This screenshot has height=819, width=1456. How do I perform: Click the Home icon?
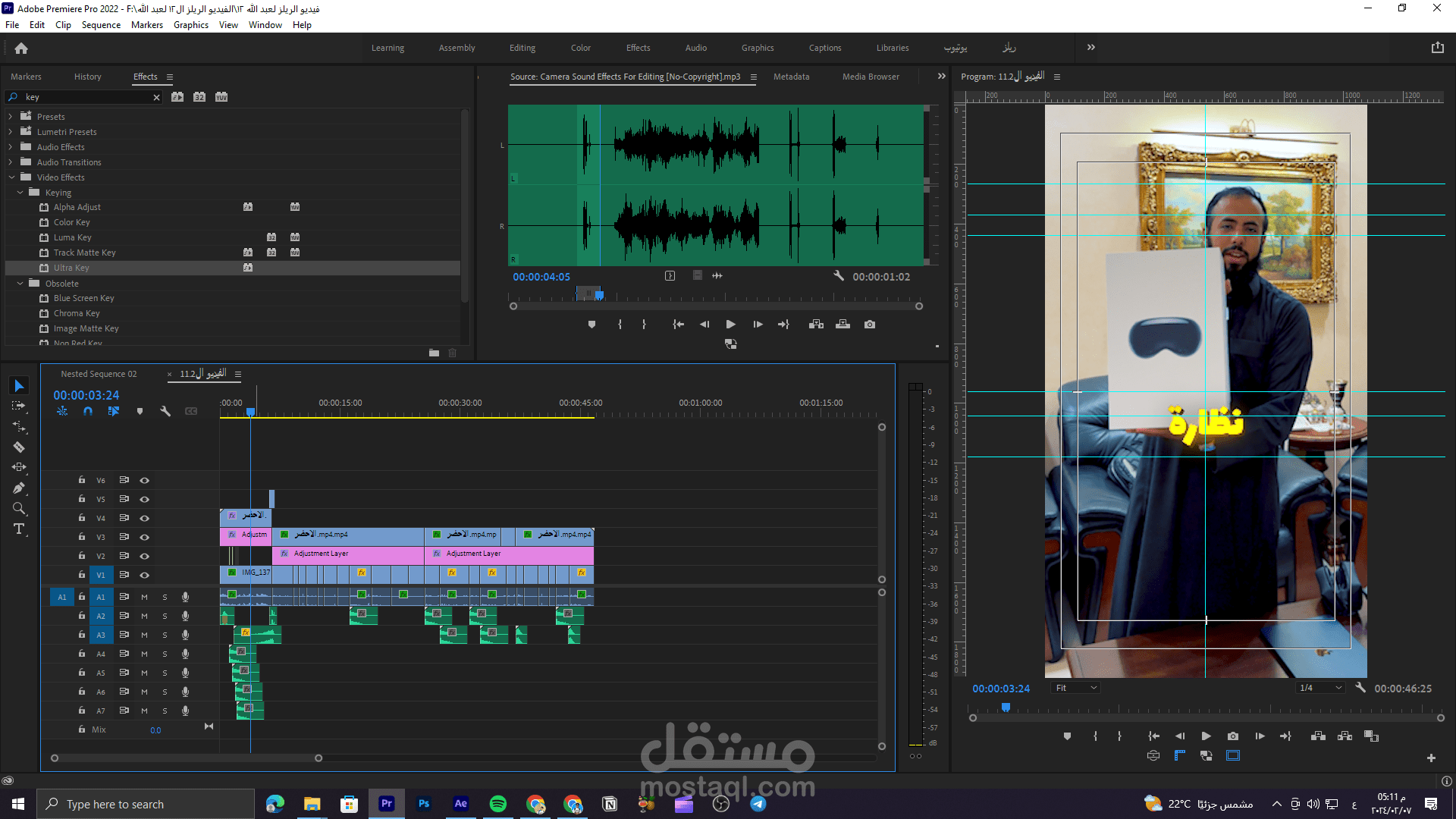point(21,48)
